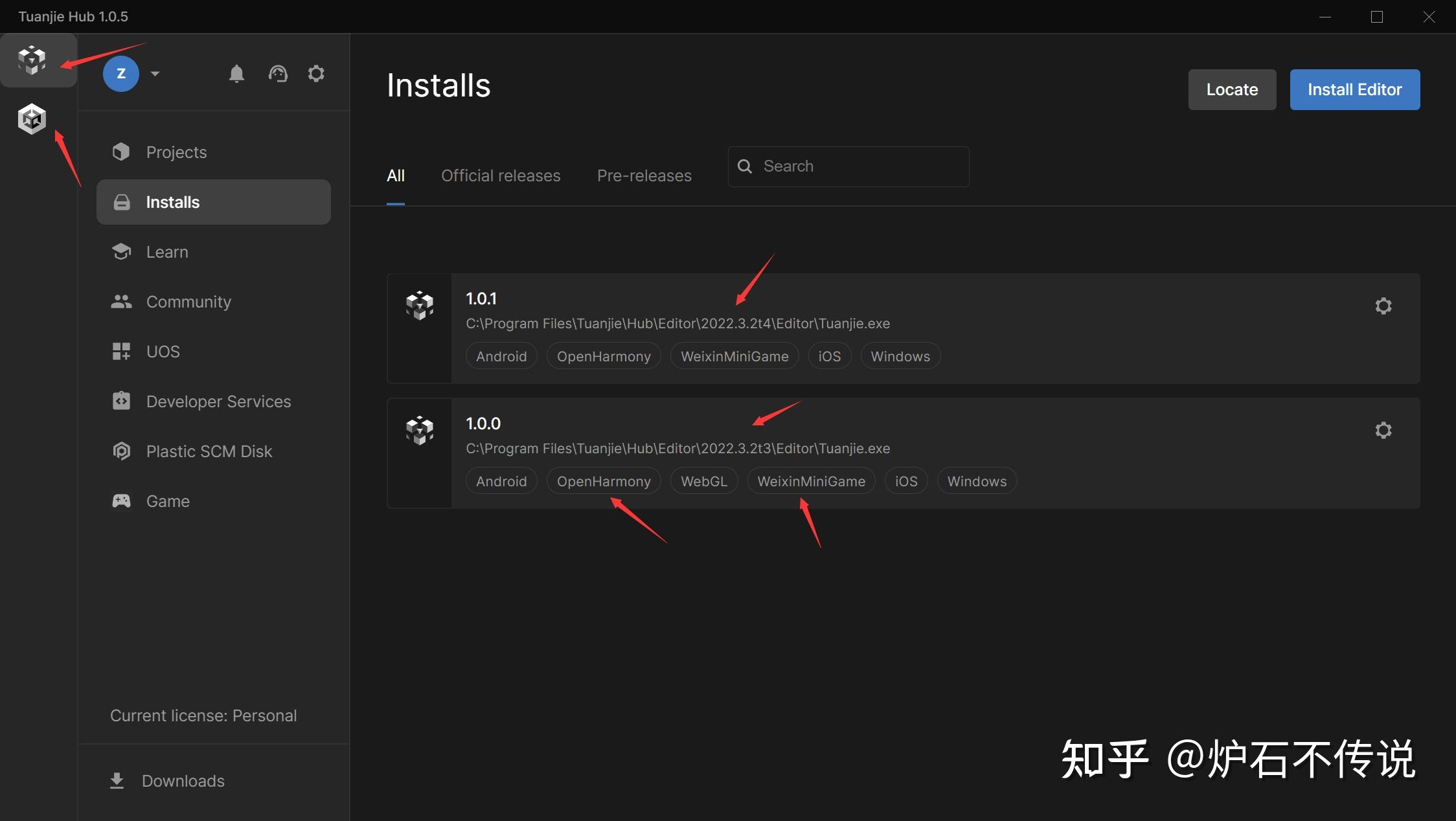Open the support headset icon
This screenshot has height=821, width=1456.
[278, 73]
